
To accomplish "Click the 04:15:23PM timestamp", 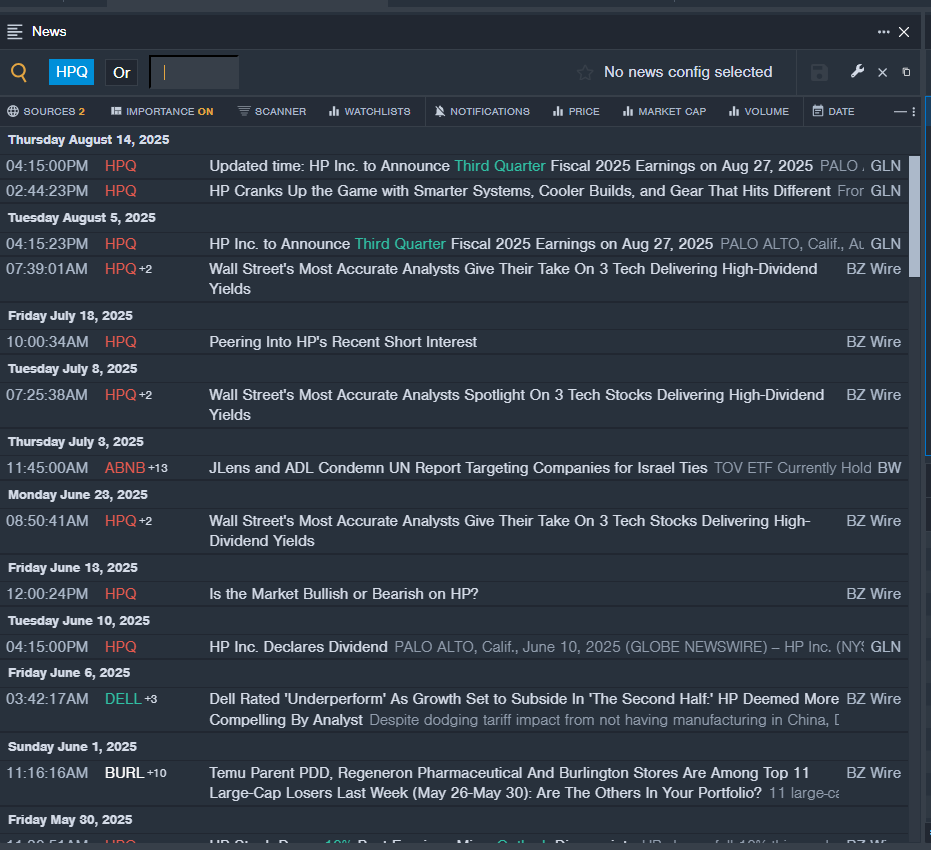I will click(x=48, y=243).
